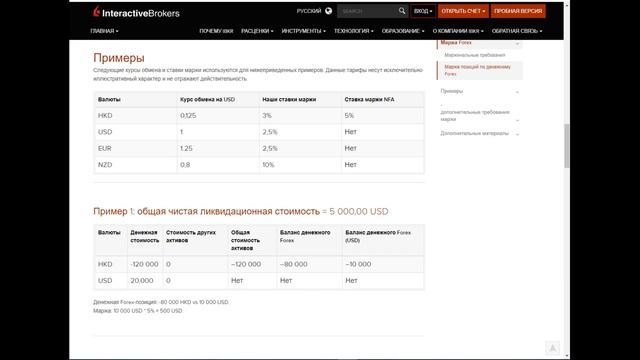
Task: Open the ГЛАВНАЯ menu
Action: point(104,31)
